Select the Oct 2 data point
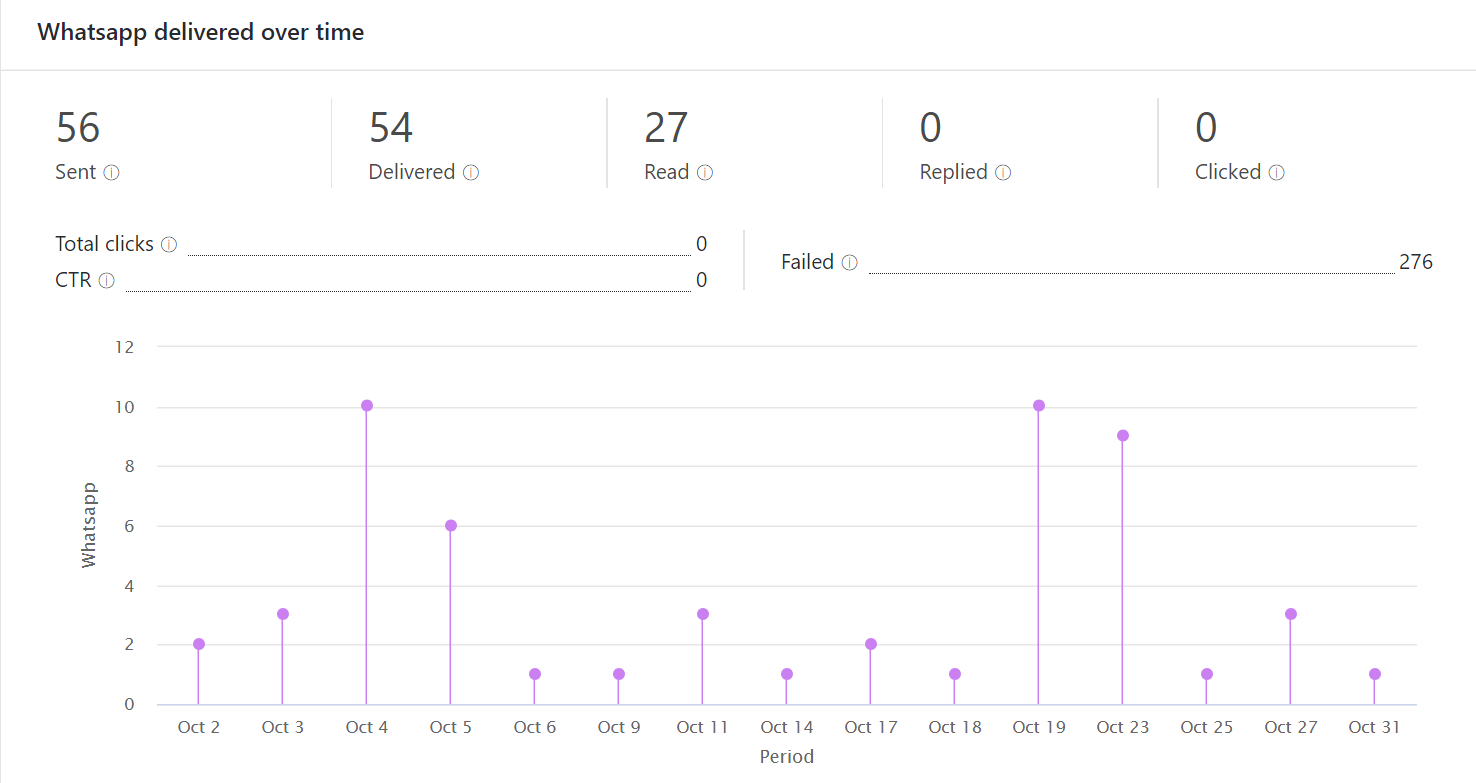The height and width of the screenshot is (783, 1476). (199, 644)
